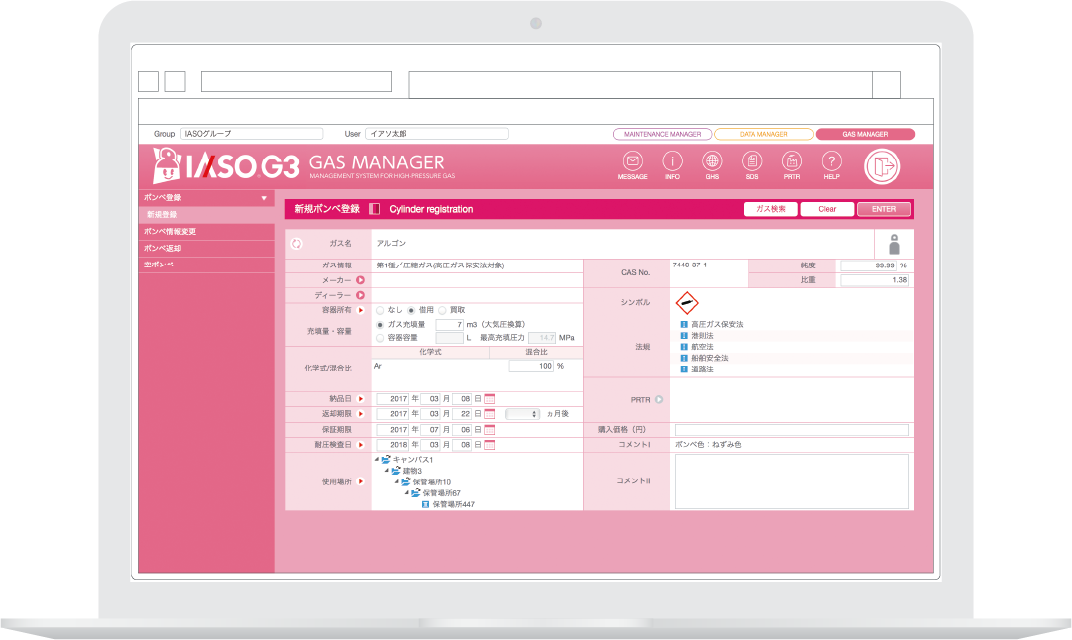Select the 容器容量 radio button
The width and height of the screenshot is (1072, 640).
[380, 338]
